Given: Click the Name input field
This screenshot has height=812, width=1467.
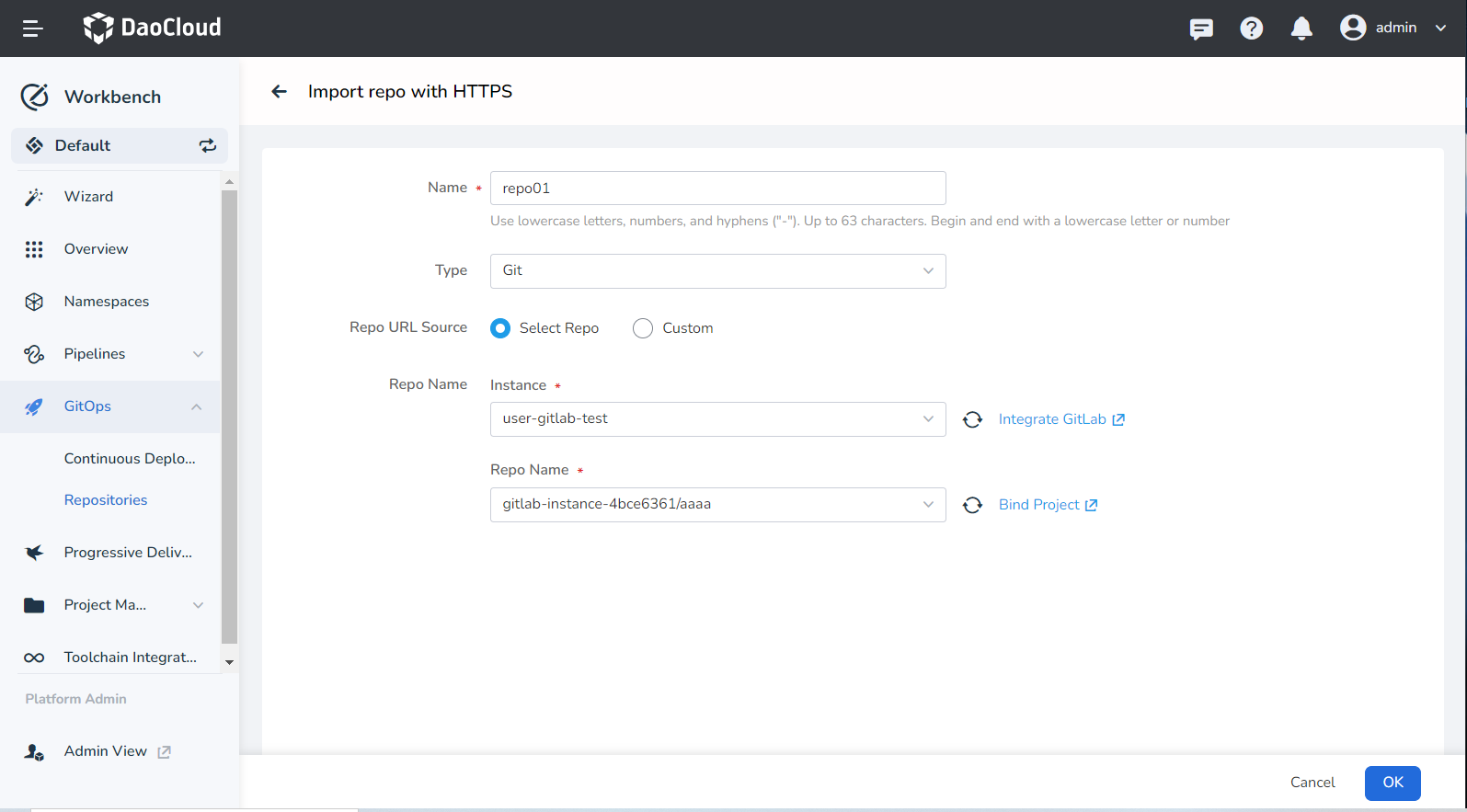Looking at the screenshot, I should coord(717,188).
